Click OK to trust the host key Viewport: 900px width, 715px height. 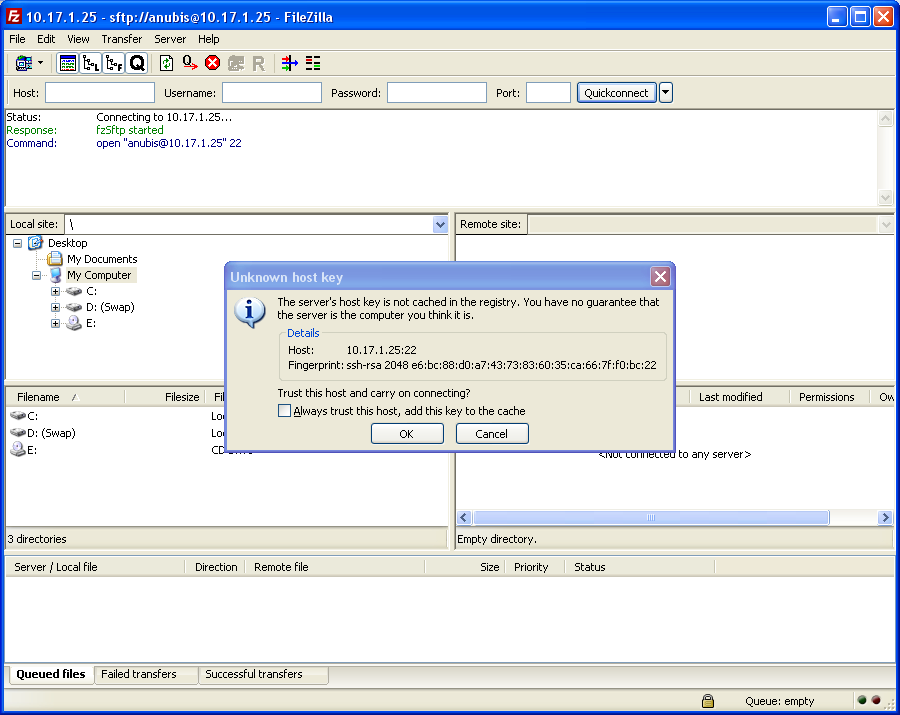(407, 434)
